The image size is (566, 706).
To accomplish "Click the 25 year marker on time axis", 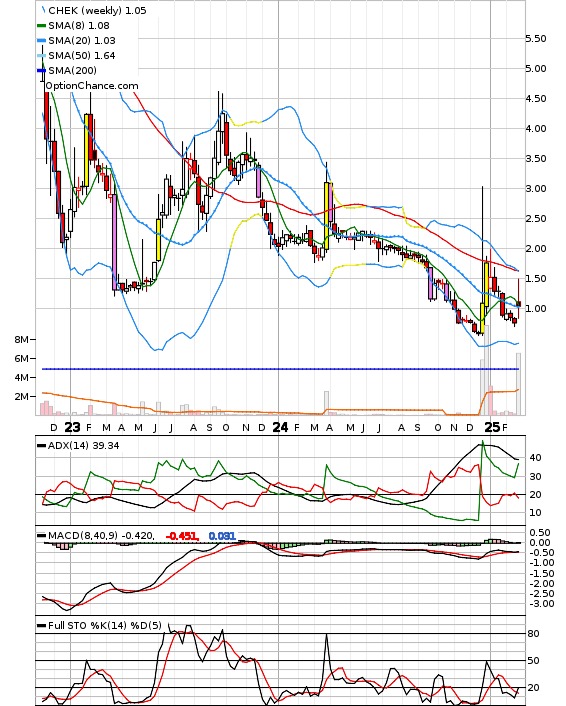I will coord(492,427).
